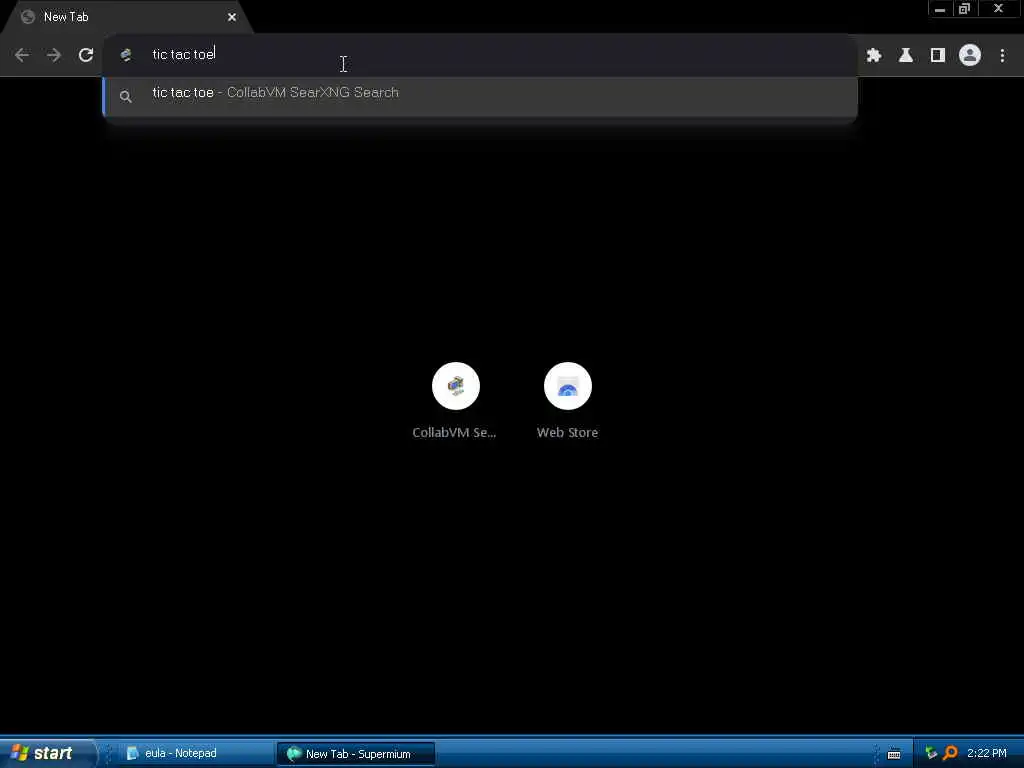This screenshot has height=768, width=1024.
Task: Click the on-screen keyboard tray icon
Action: 894,754
